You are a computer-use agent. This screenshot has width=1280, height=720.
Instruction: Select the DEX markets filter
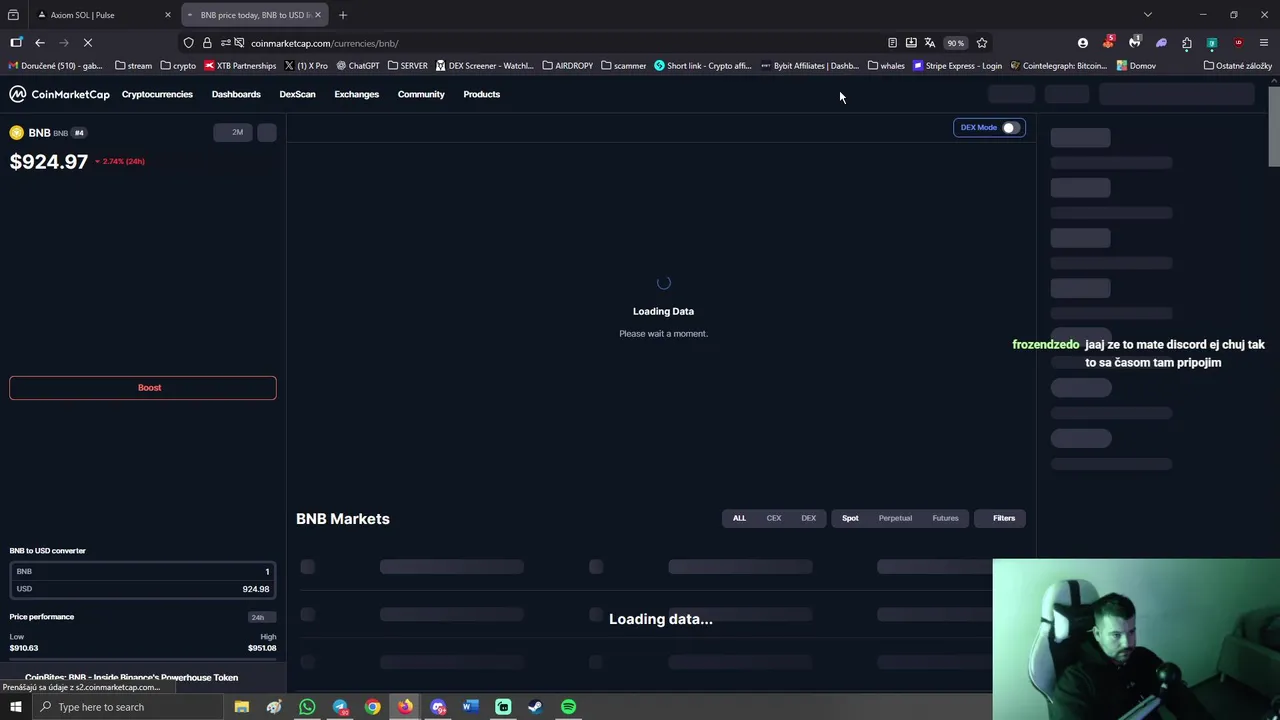[x=808, y=518]
